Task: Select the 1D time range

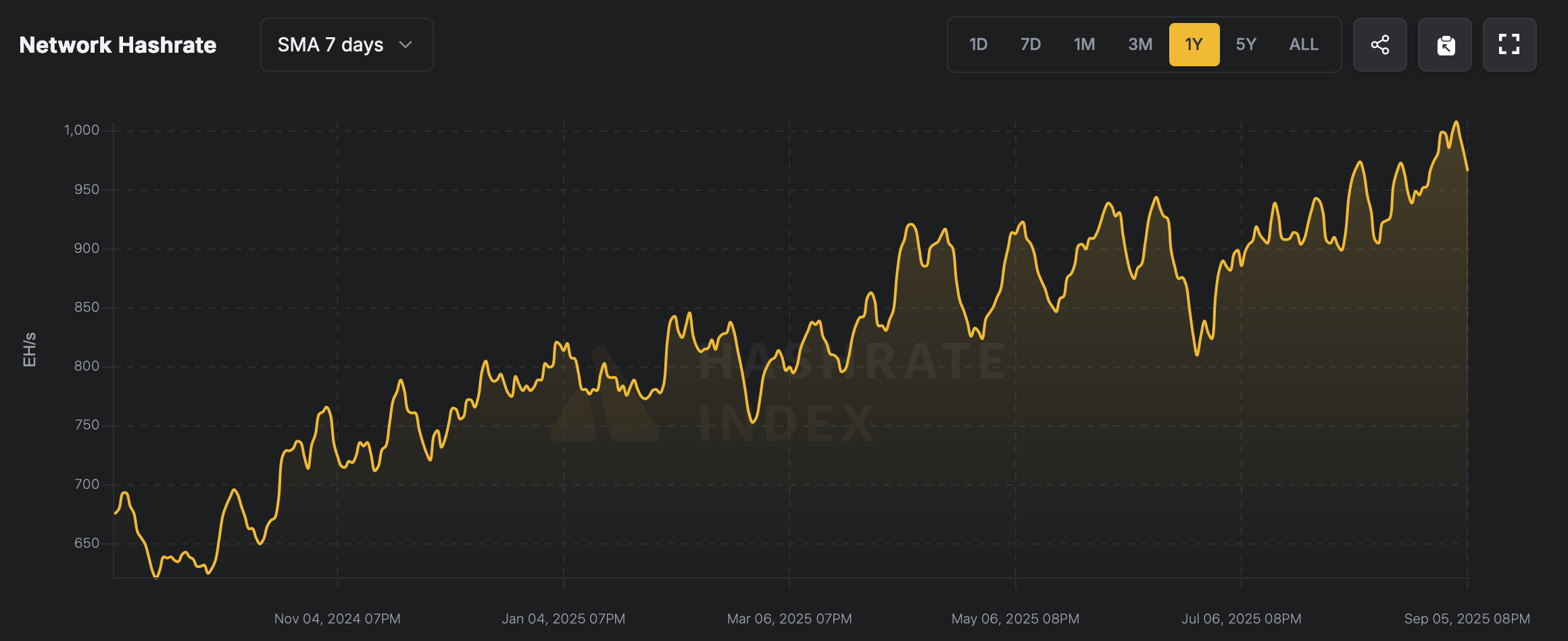Action: click(x=978, y=45)
